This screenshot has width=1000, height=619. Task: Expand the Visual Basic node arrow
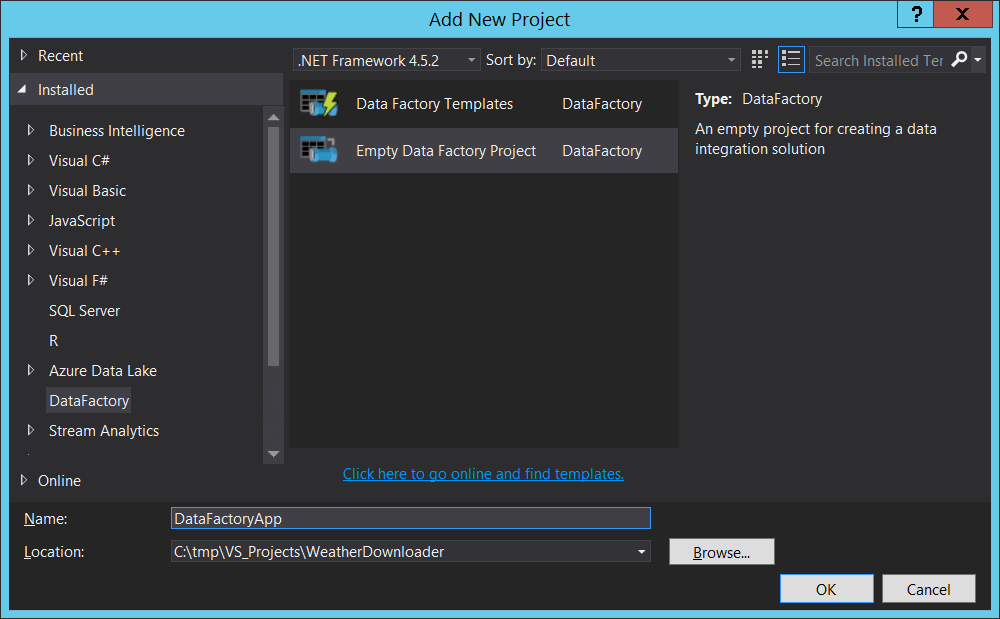tap(31, 190)
